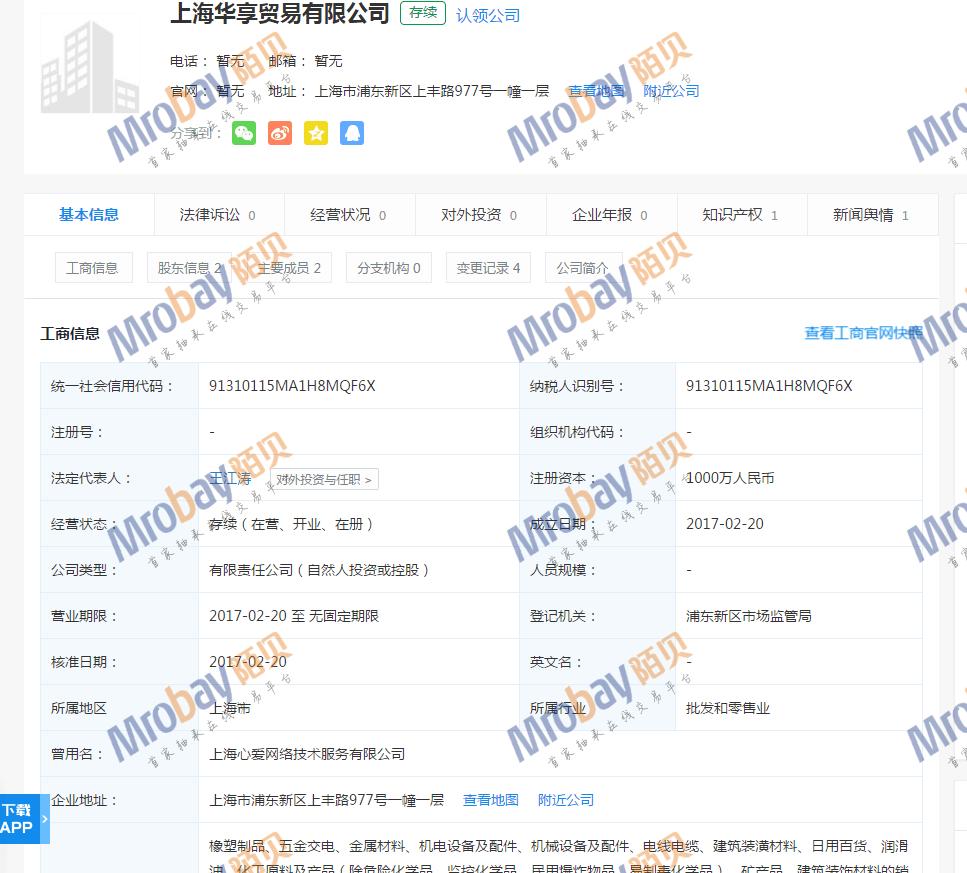Open 查看工商官网快照 link
Image resolution: width=967 pixels, height=873 pixels.
864,333
